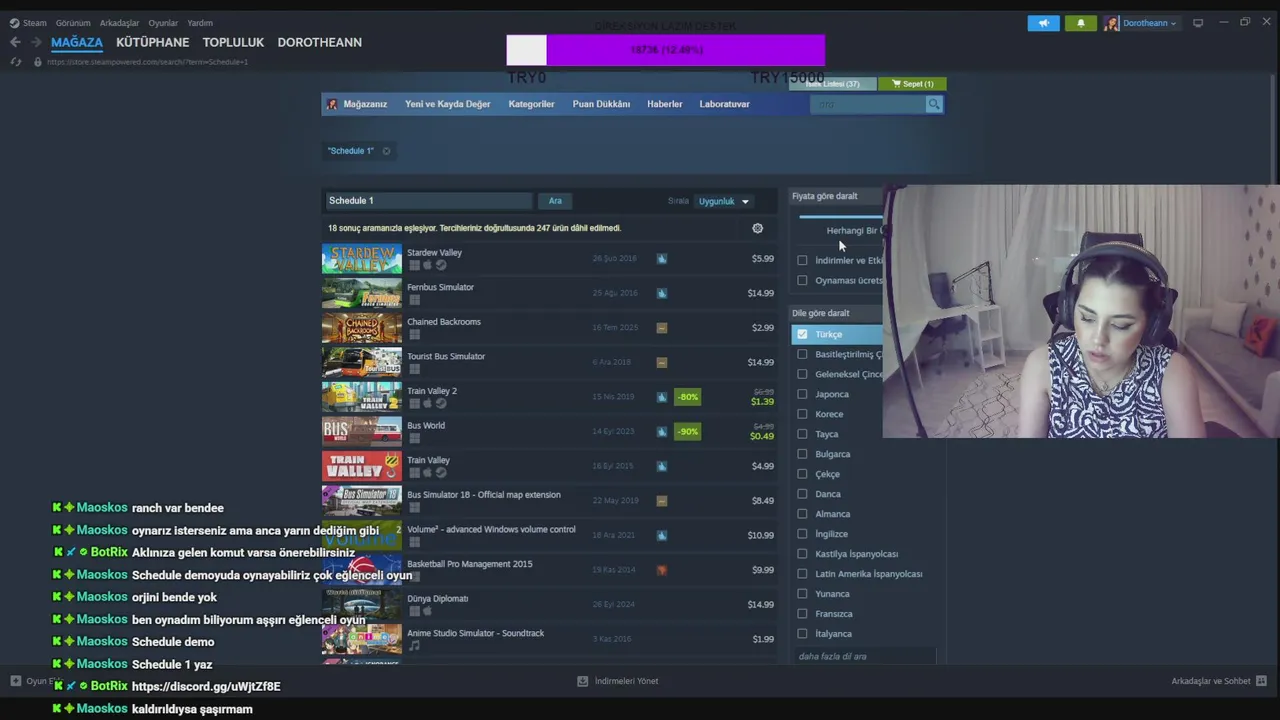Screen dimensions: 1280x720
Task: Enable the Almanca language checkbox
Action: tap(802, 514)
